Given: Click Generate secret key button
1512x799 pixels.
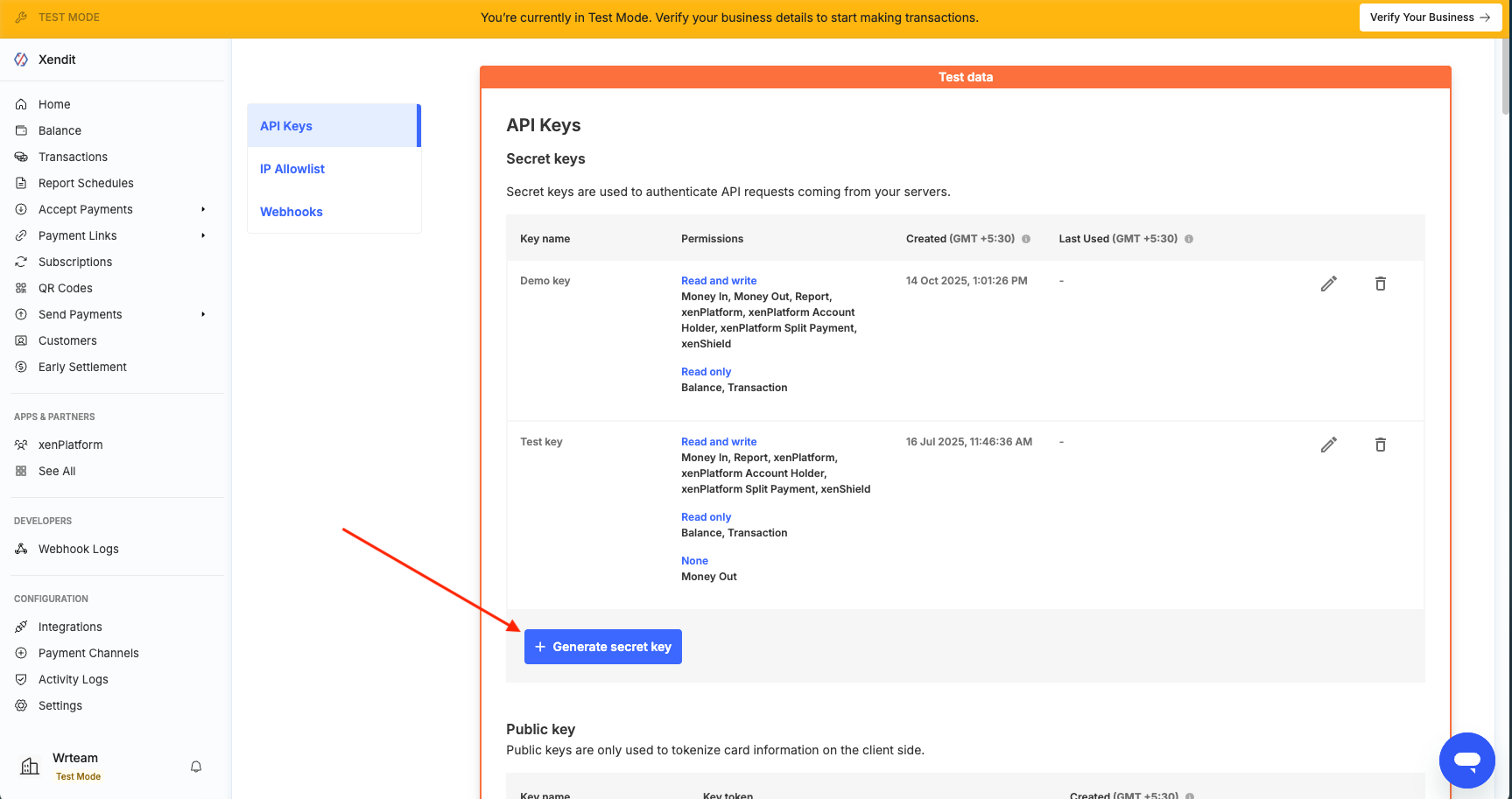Looking at the screenshot, I should pos(602,647).
